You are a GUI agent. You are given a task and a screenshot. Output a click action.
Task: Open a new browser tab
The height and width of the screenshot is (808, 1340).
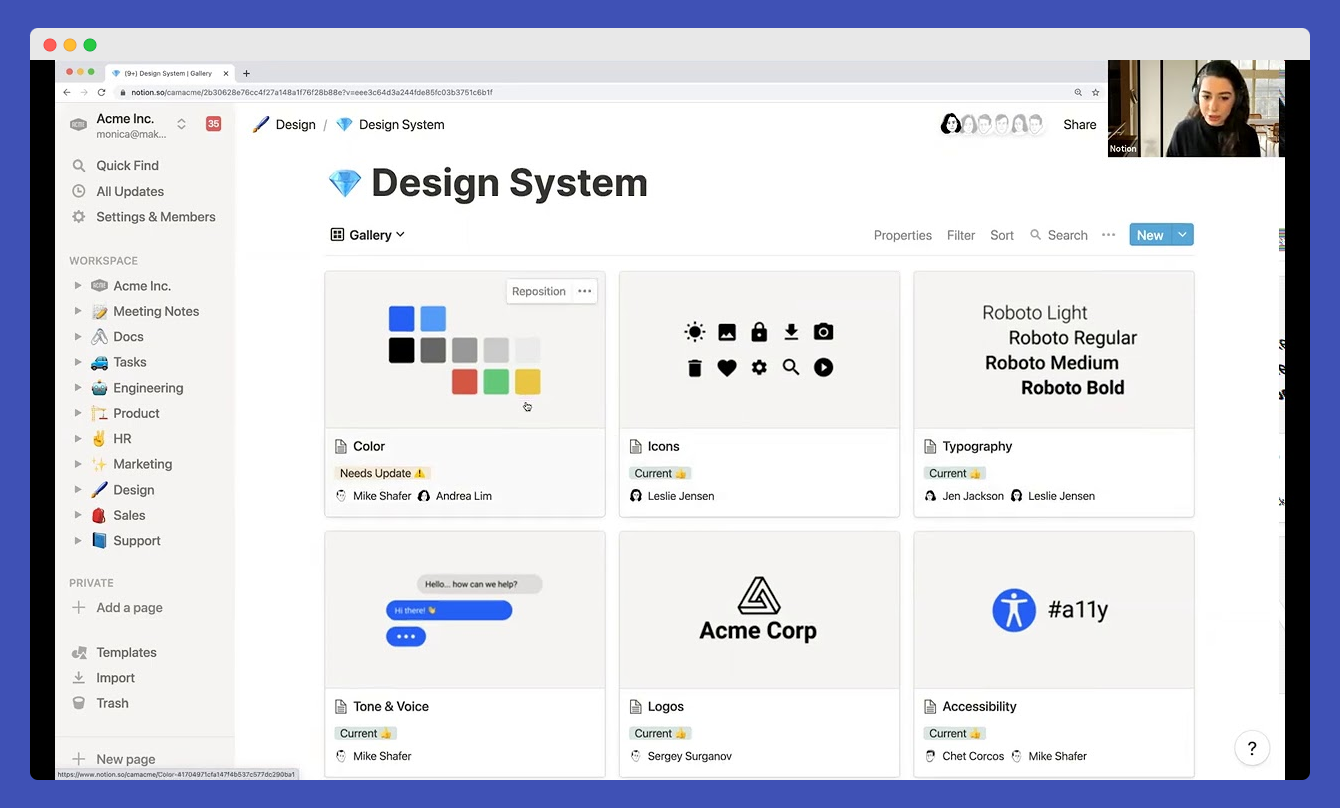pyautogui.click(x=247, y=73)
